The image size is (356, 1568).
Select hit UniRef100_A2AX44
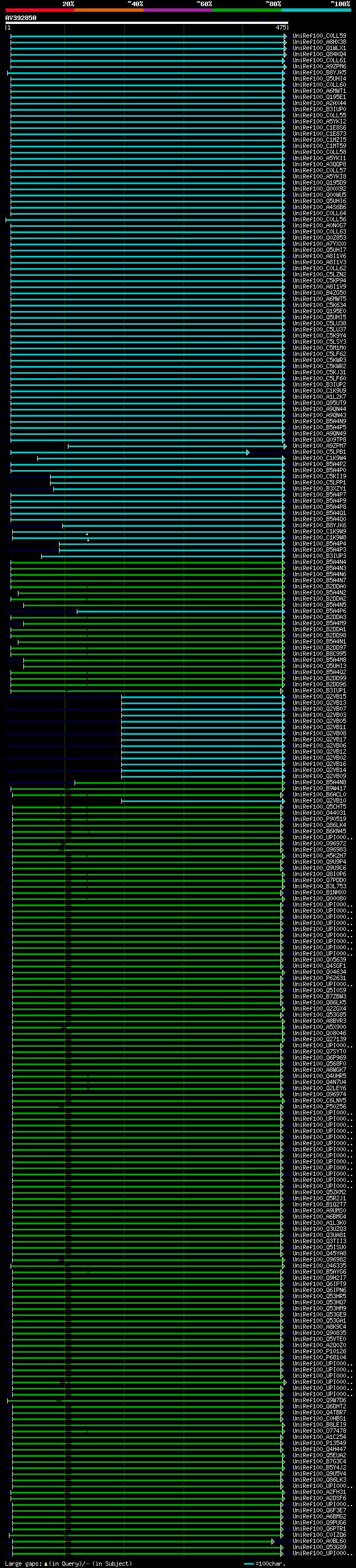tap(319, 103)
